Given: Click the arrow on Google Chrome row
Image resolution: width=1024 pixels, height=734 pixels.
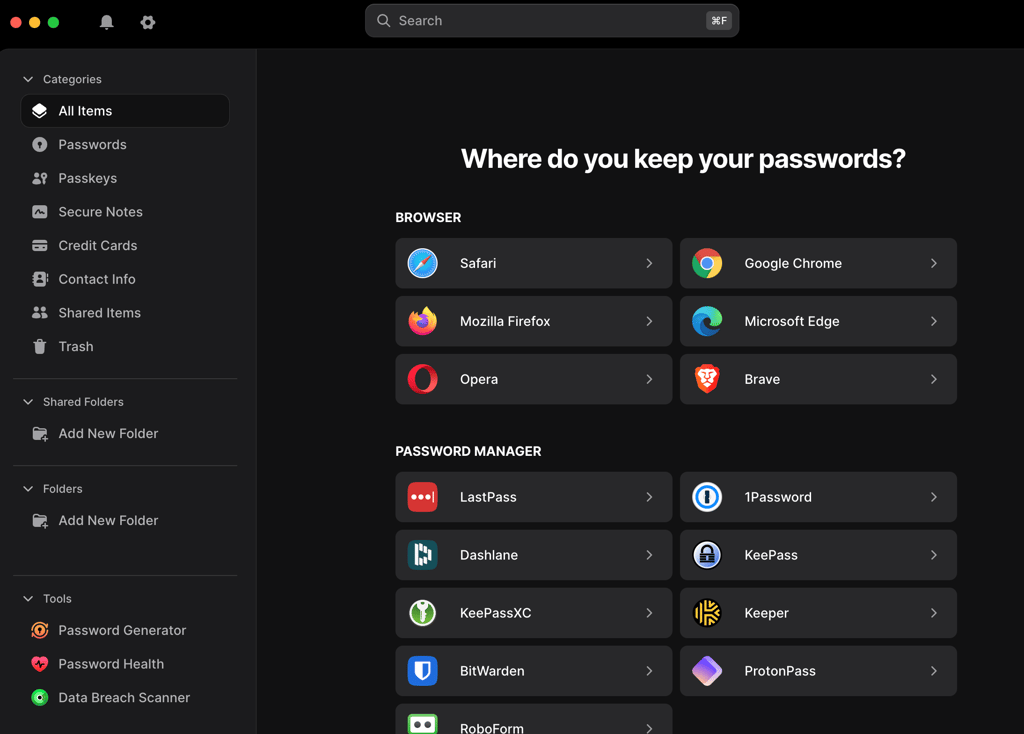Looking at the screenshot, I should pyautogui.click(x=934, y=263).
